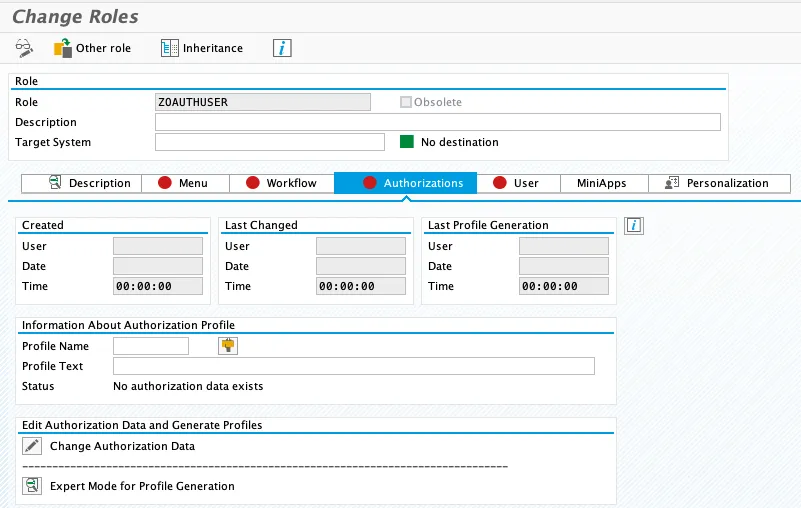Click the display/change glasses-pencil toolbar icon
The height and width of the screenshot is (508, 801).
(x=24, y=48)
